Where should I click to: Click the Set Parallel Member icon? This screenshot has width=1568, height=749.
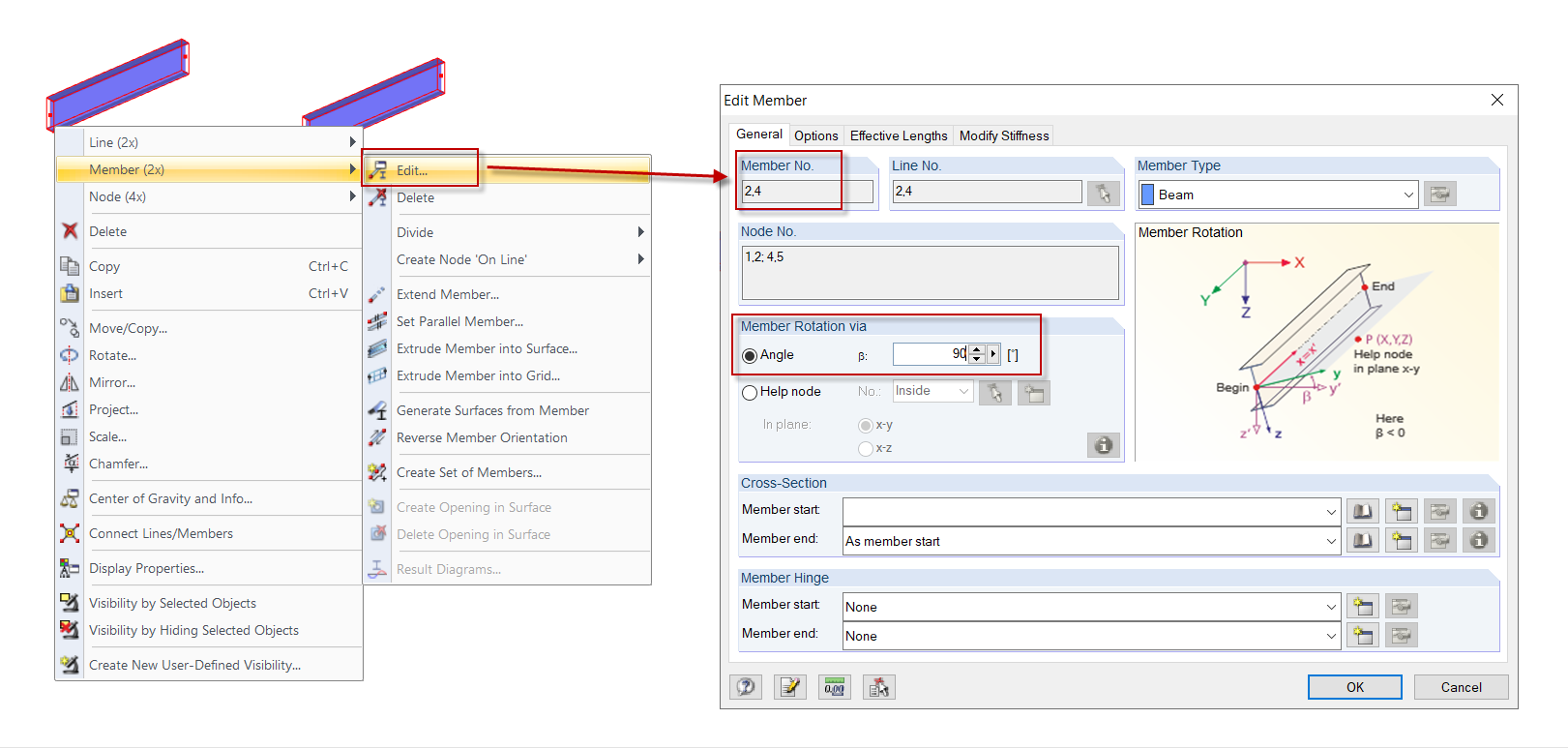click(377, 321)
